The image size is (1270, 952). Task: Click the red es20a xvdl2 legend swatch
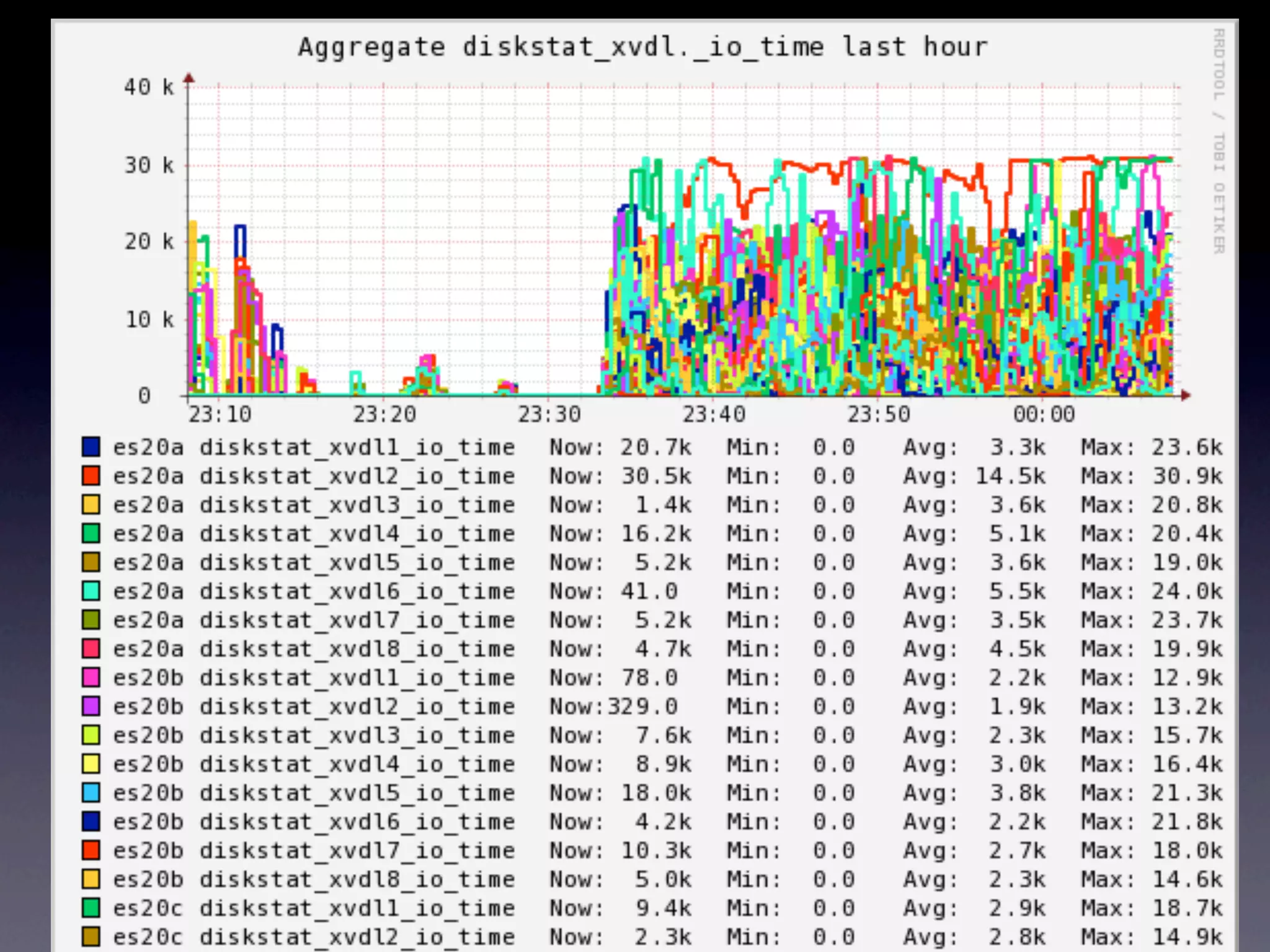tap(91, 475)
